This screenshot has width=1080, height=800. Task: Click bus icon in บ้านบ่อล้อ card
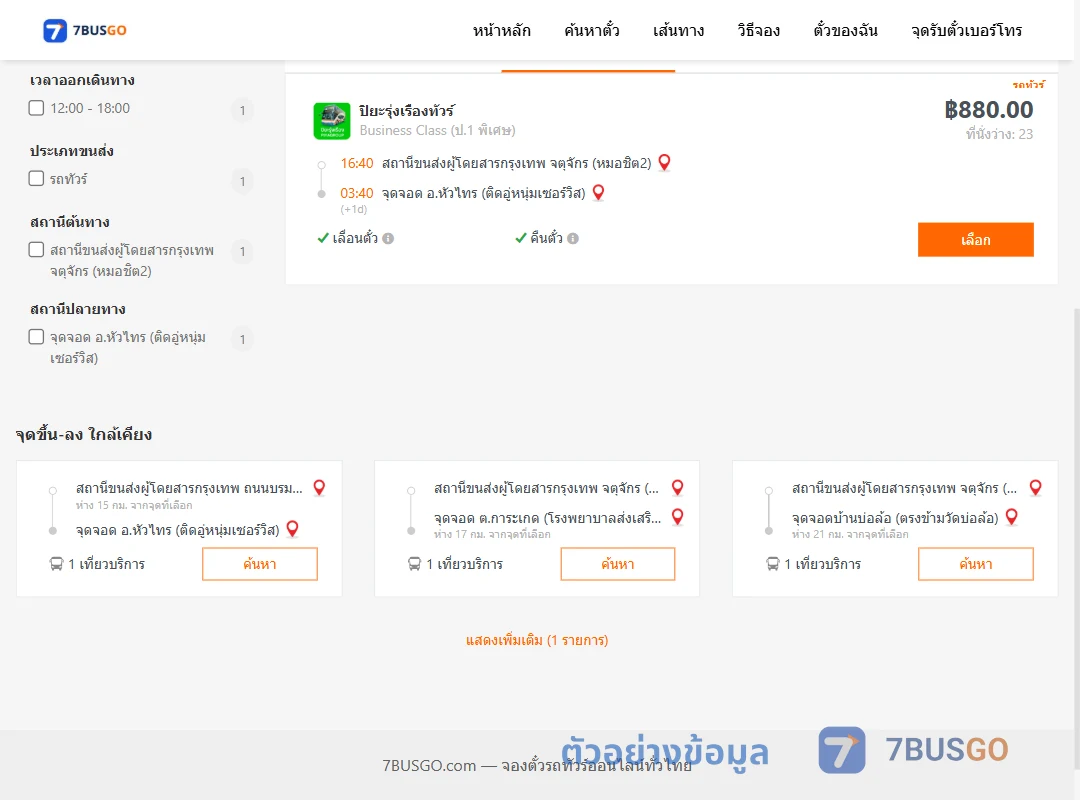click(773, 564)
